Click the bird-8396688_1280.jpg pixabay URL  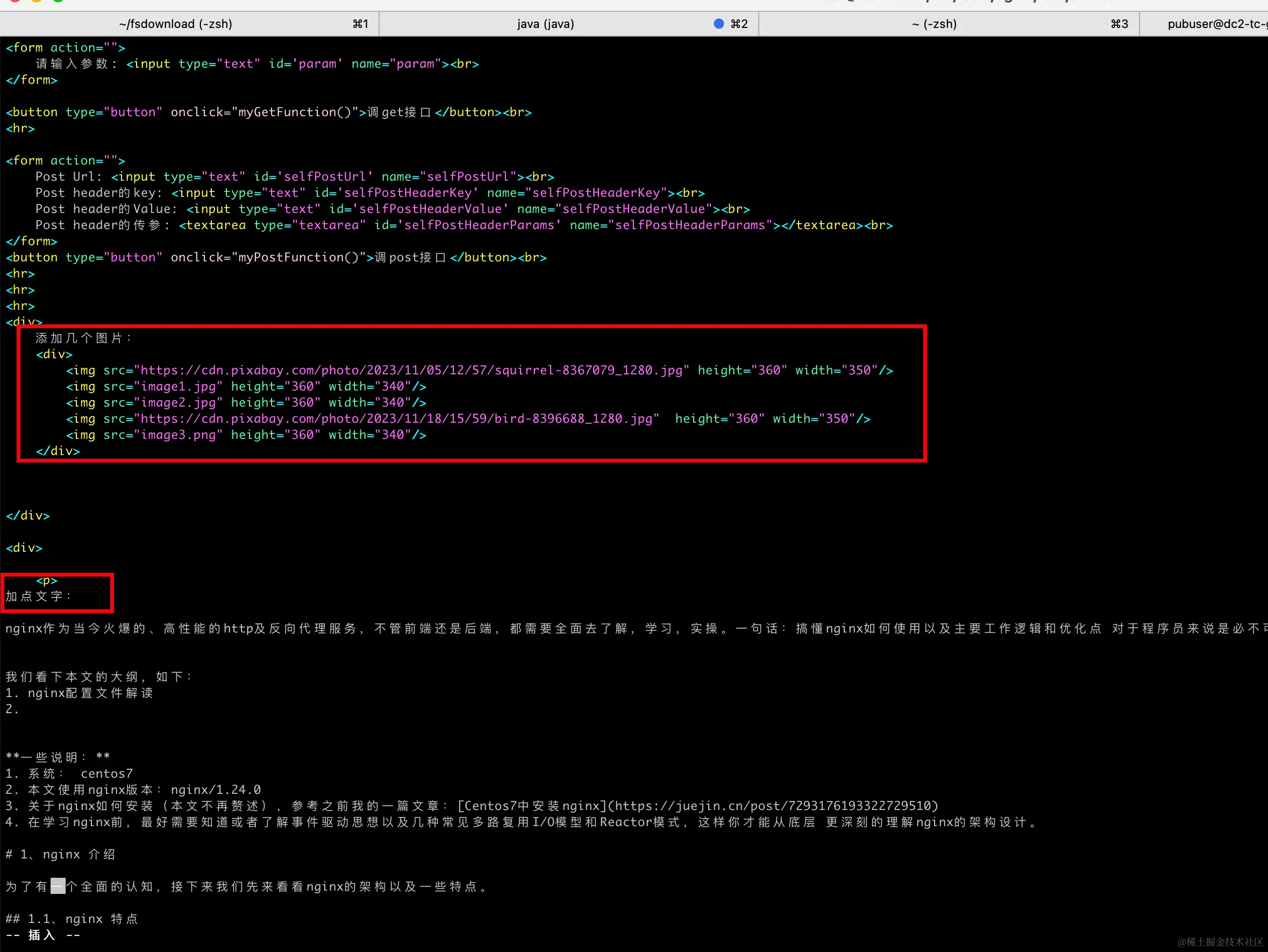[396, 418]
